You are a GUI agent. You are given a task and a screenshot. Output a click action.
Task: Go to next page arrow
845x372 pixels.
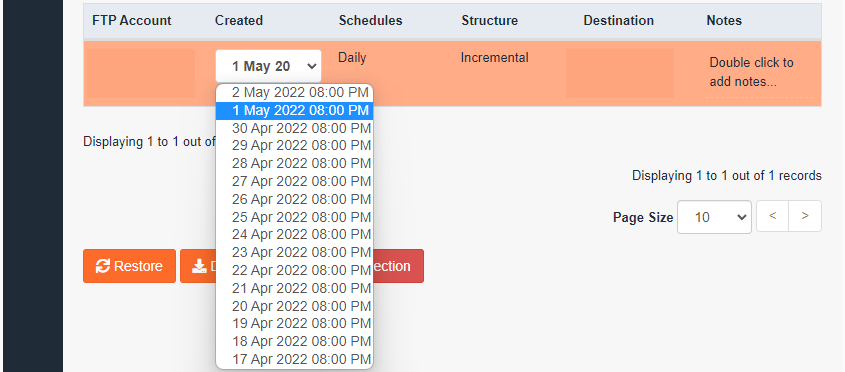tap(805, 216)
